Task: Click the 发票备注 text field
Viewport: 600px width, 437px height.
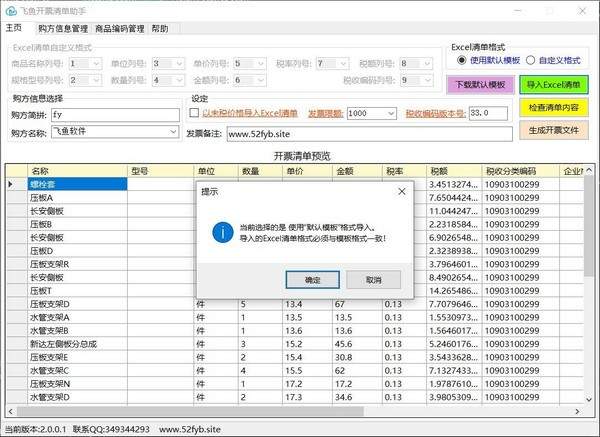Action: [367, 133]
